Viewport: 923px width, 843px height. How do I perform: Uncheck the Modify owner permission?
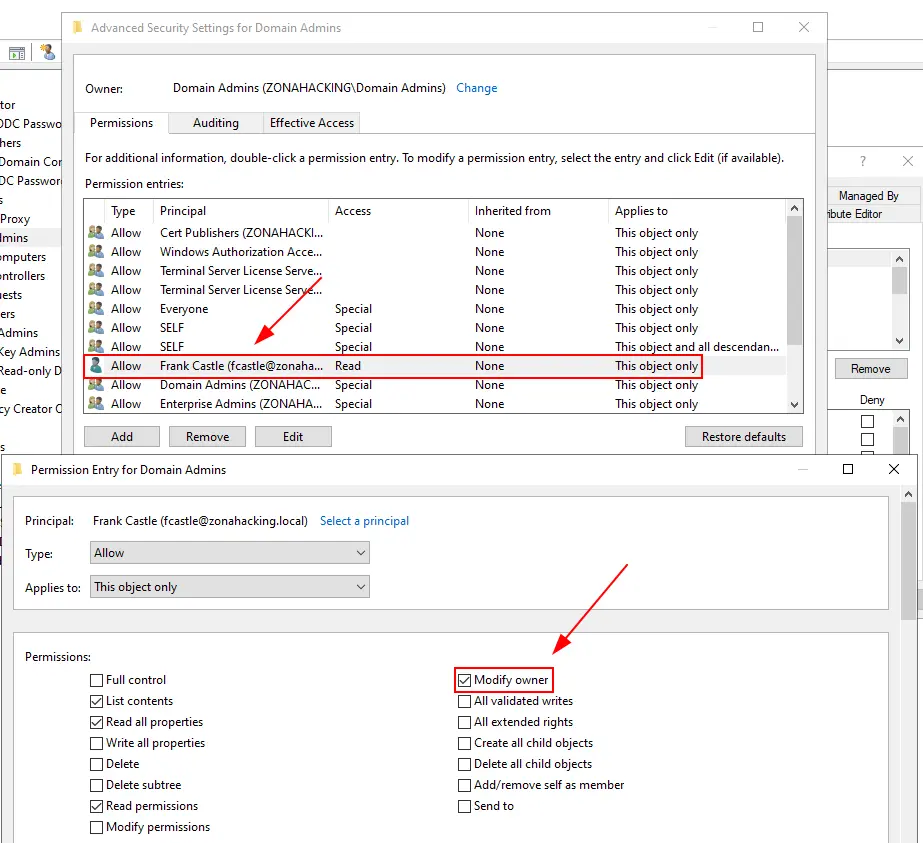click(x=465, y=680)
